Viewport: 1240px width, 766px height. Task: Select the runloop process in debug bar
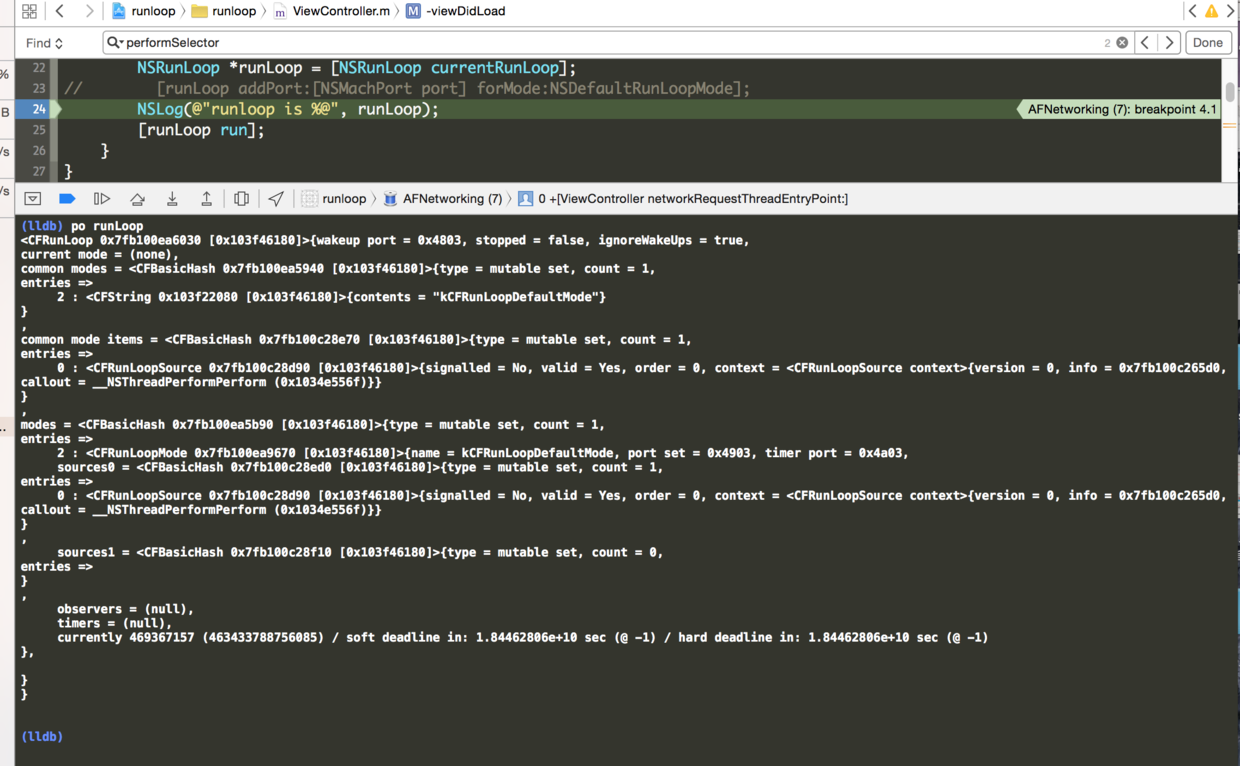(334, 199)
